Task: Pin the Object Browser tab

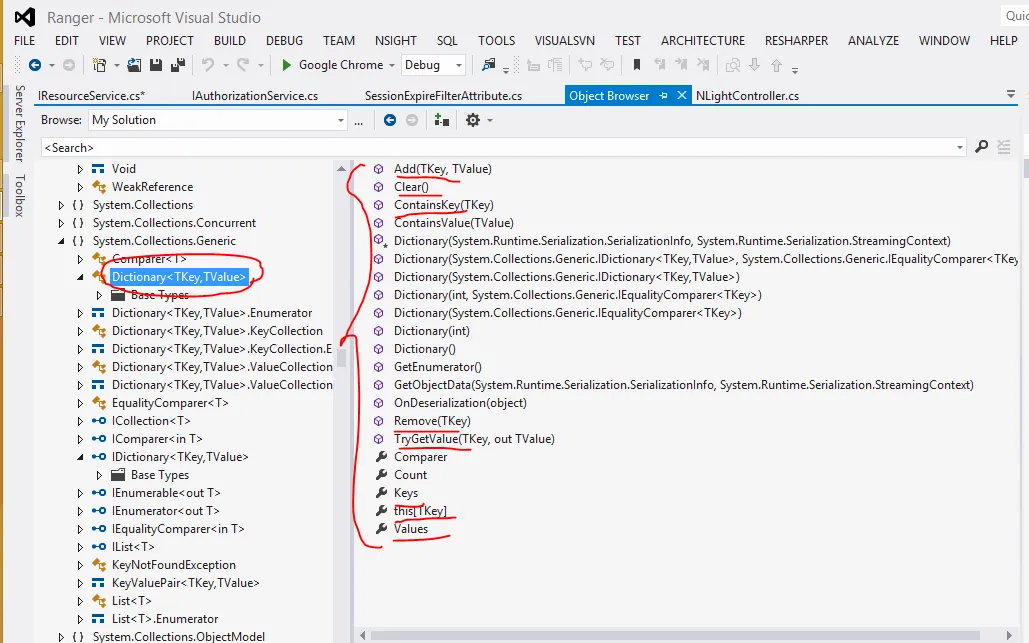Action: (x=663, y=96)
